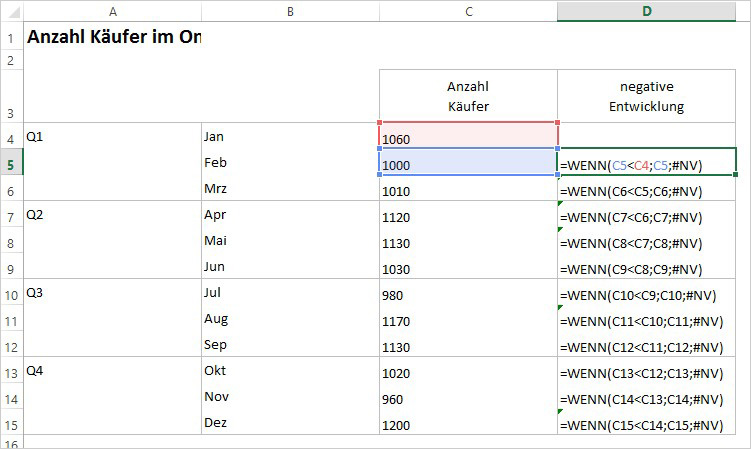Select row 5 header
Viewport: 751px width, 449px height.
coord(11,162)
